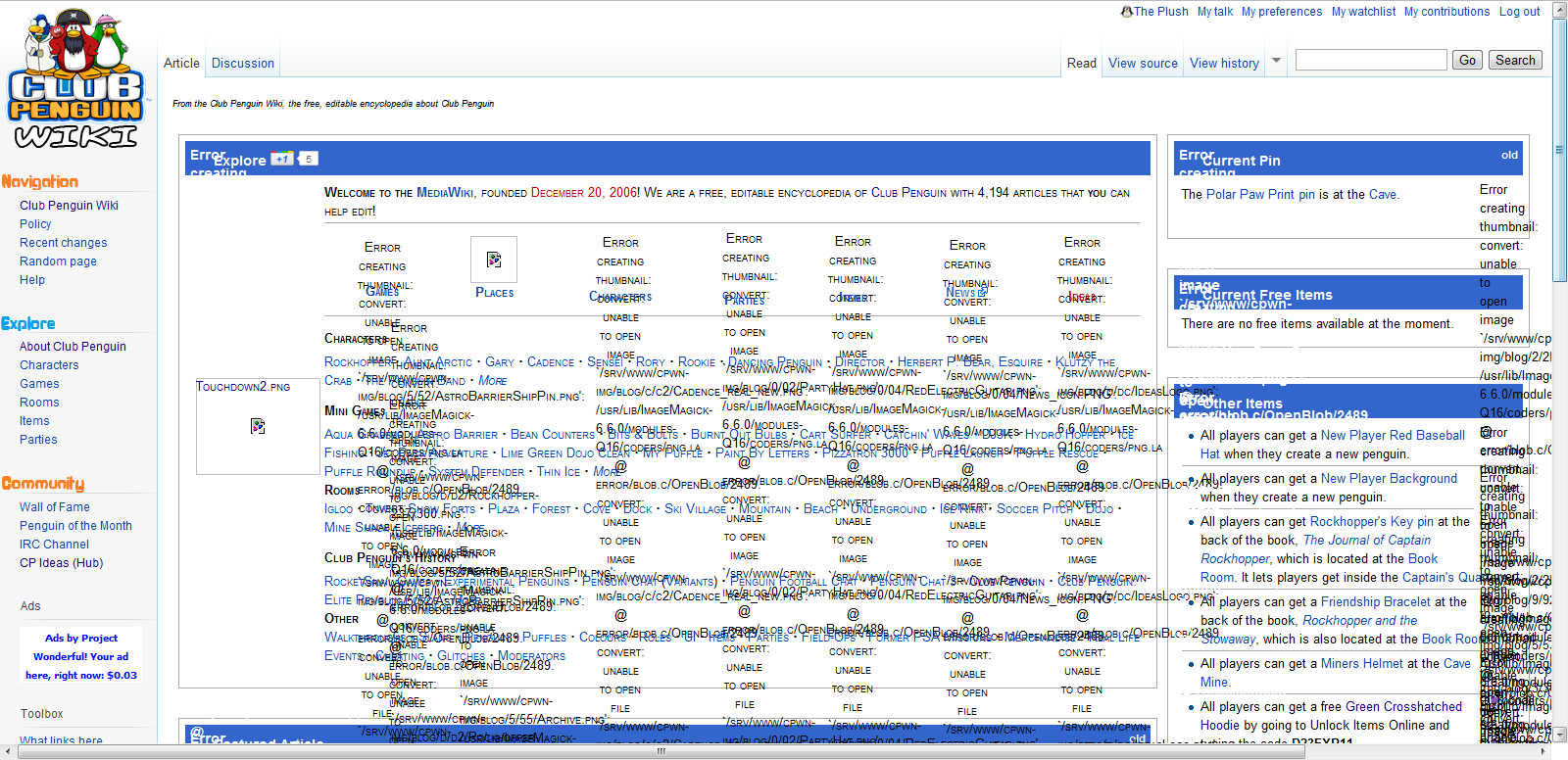The image size is (1568, 760).
Task: Open Games in the Explore sidebar
Action: [x=39, y=384]
